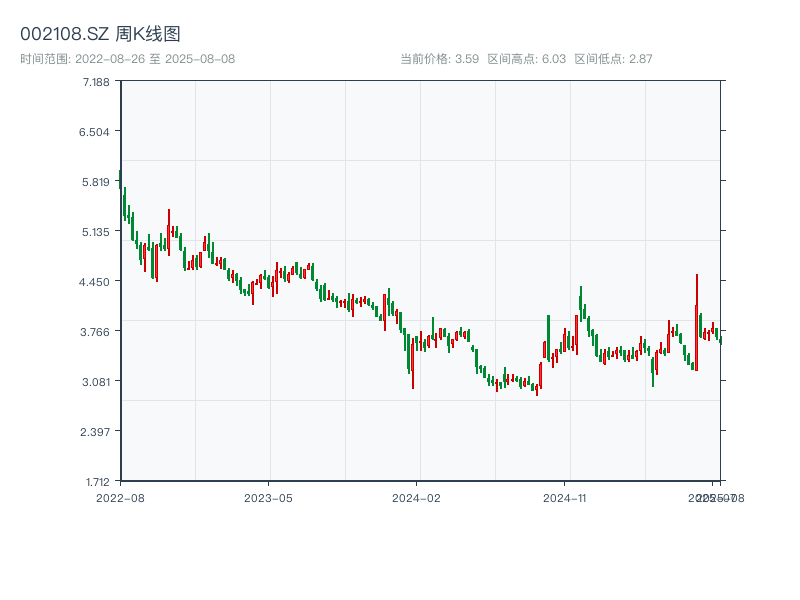800x600 pixels.
Task: Click the 5.819 y-axis label
Action: pos(97,182)
